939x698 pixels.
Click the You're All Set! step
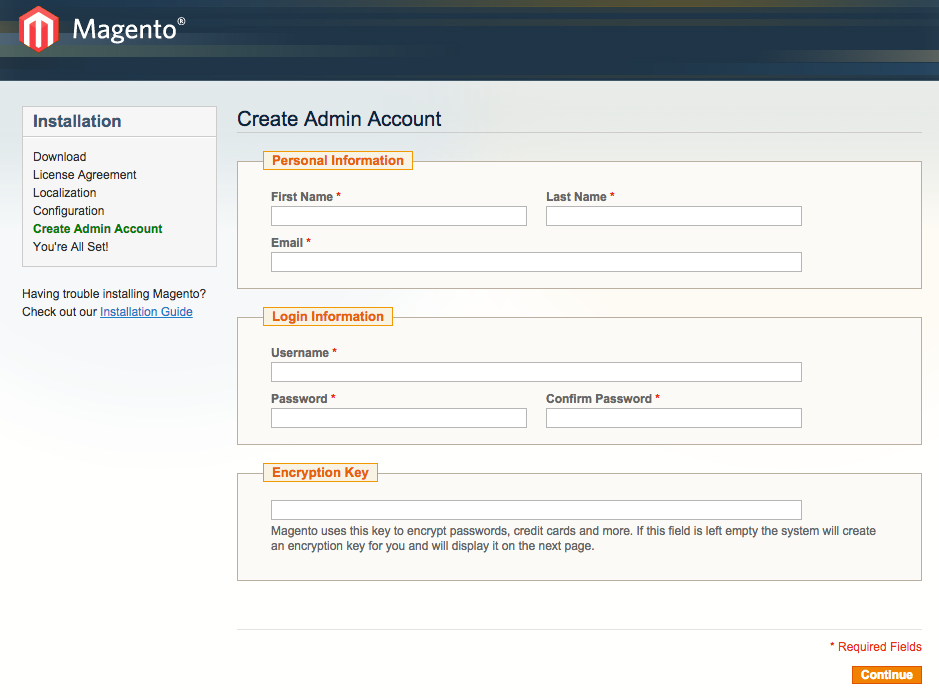(x=71, y=247)
